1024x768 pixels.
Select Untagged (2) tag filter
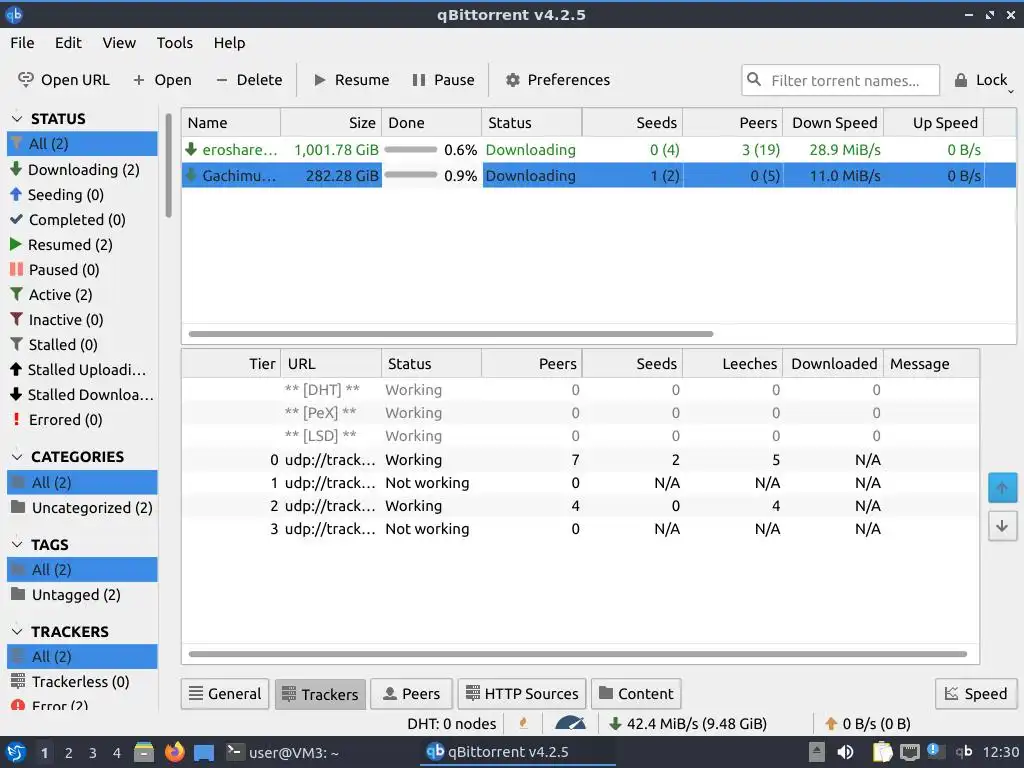tap(82, 594)
